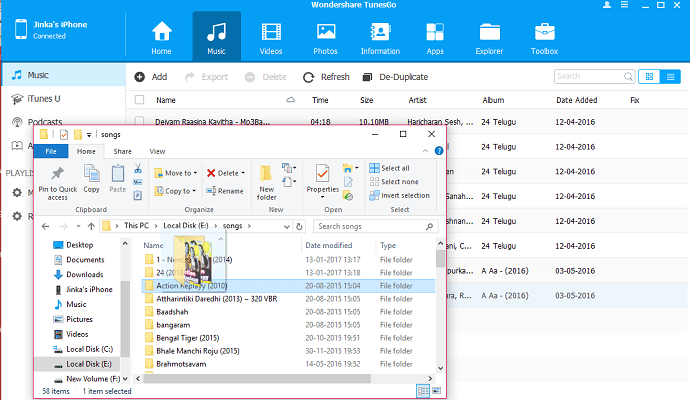Open the File menu tab
The height and width of the screenshot is (400, 690).
point(50,151)
